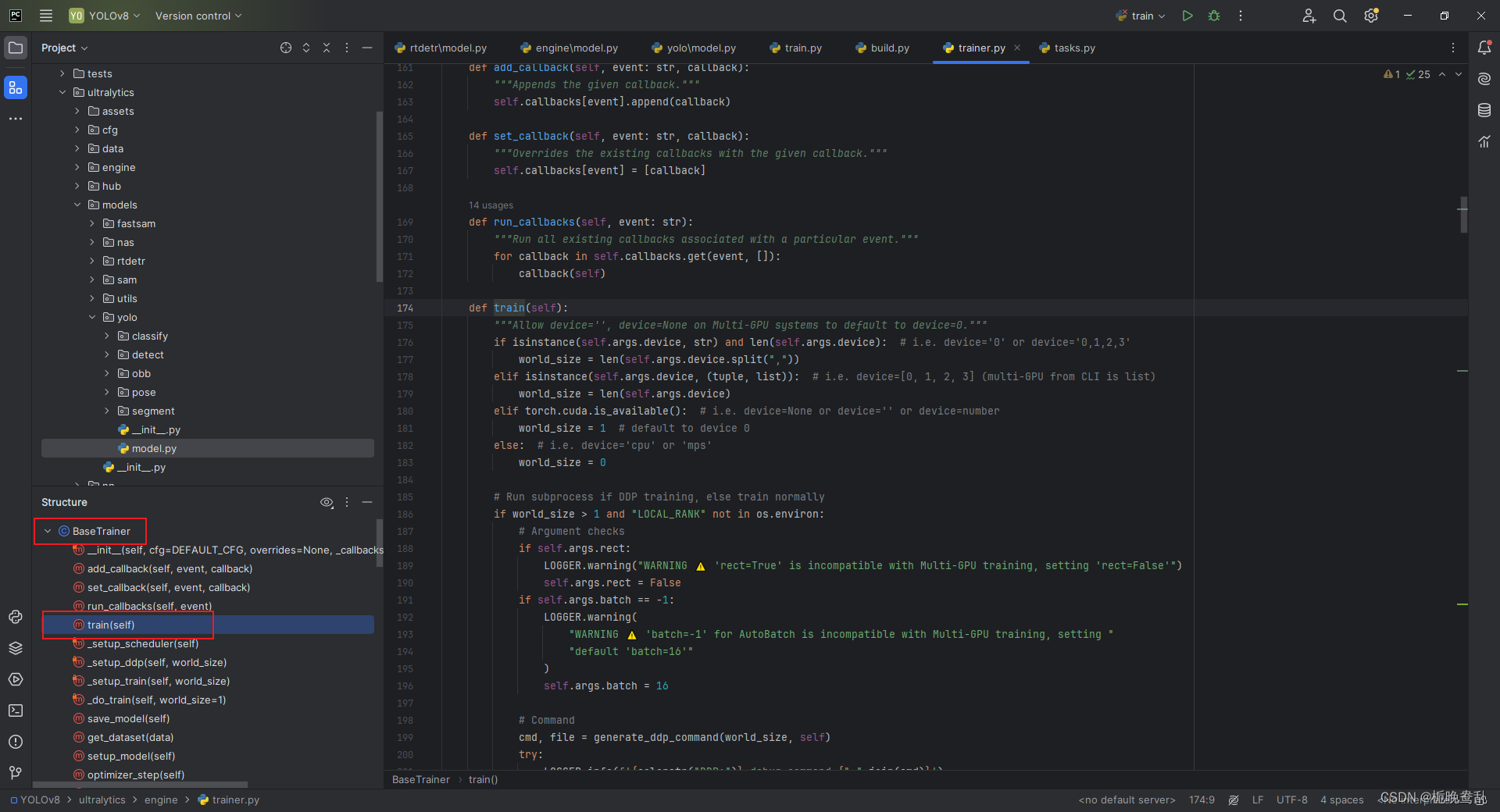Viewport: 1500px width, 812px height.
Task: Open Search Everywhere magnifier icon
Action: pos(1340,16)
